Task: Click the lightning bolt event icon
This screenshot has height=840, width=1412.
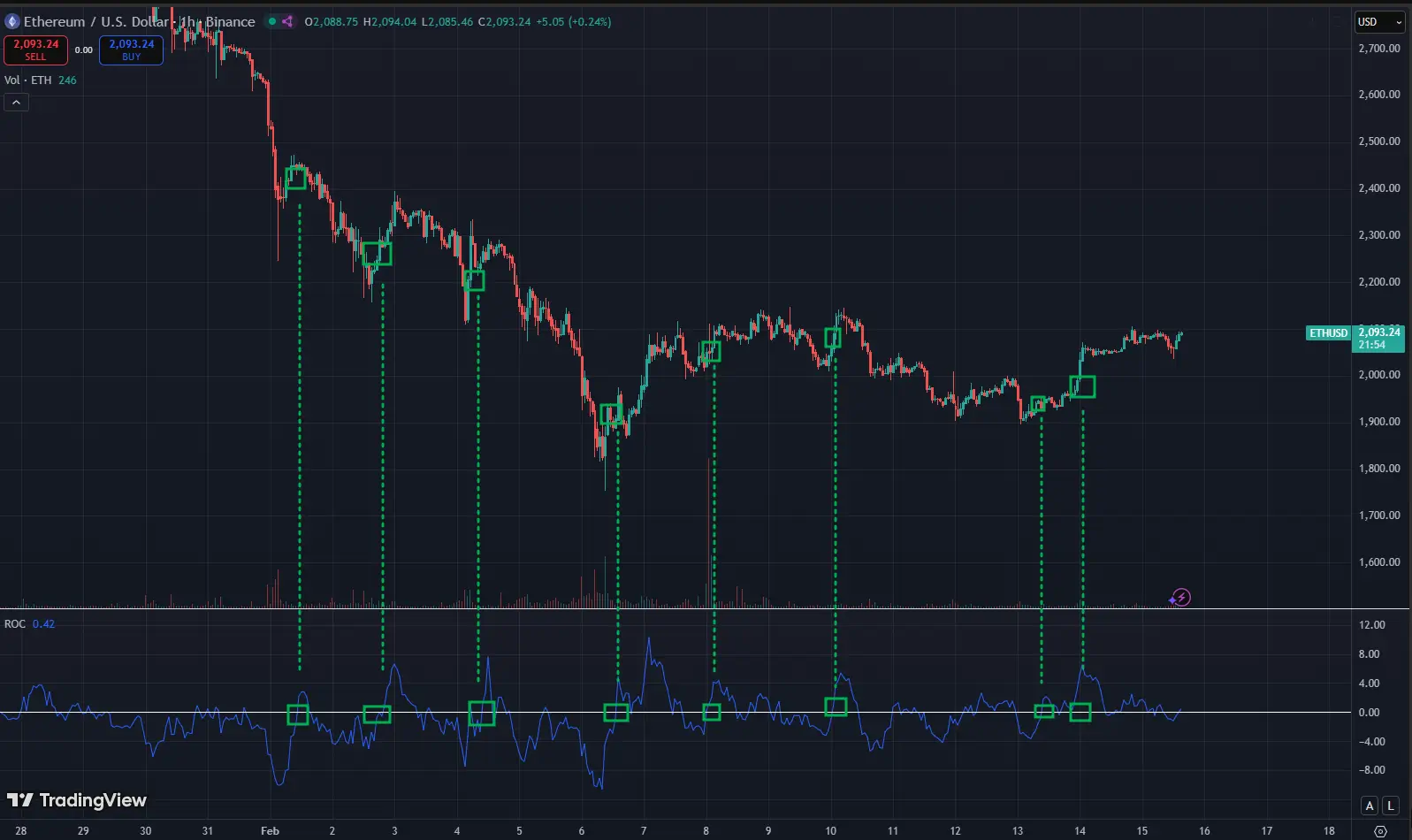Action: coord(1183,598)
